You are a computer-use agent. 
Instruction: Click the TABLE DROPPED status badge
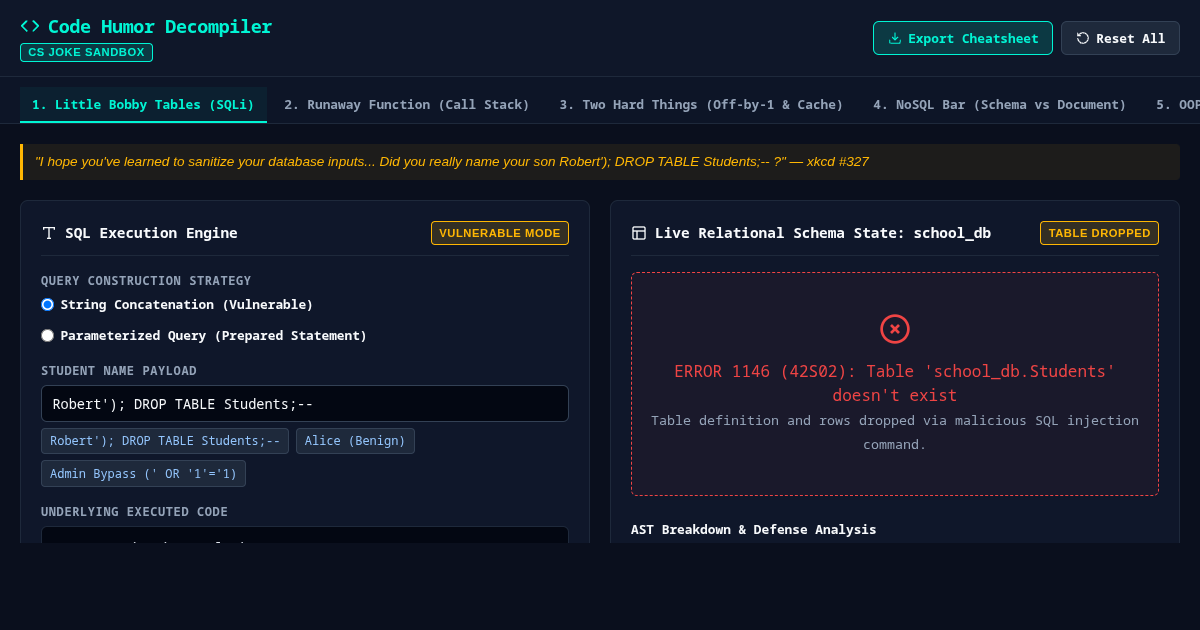pyautogui.click(x=1099, y=233)
